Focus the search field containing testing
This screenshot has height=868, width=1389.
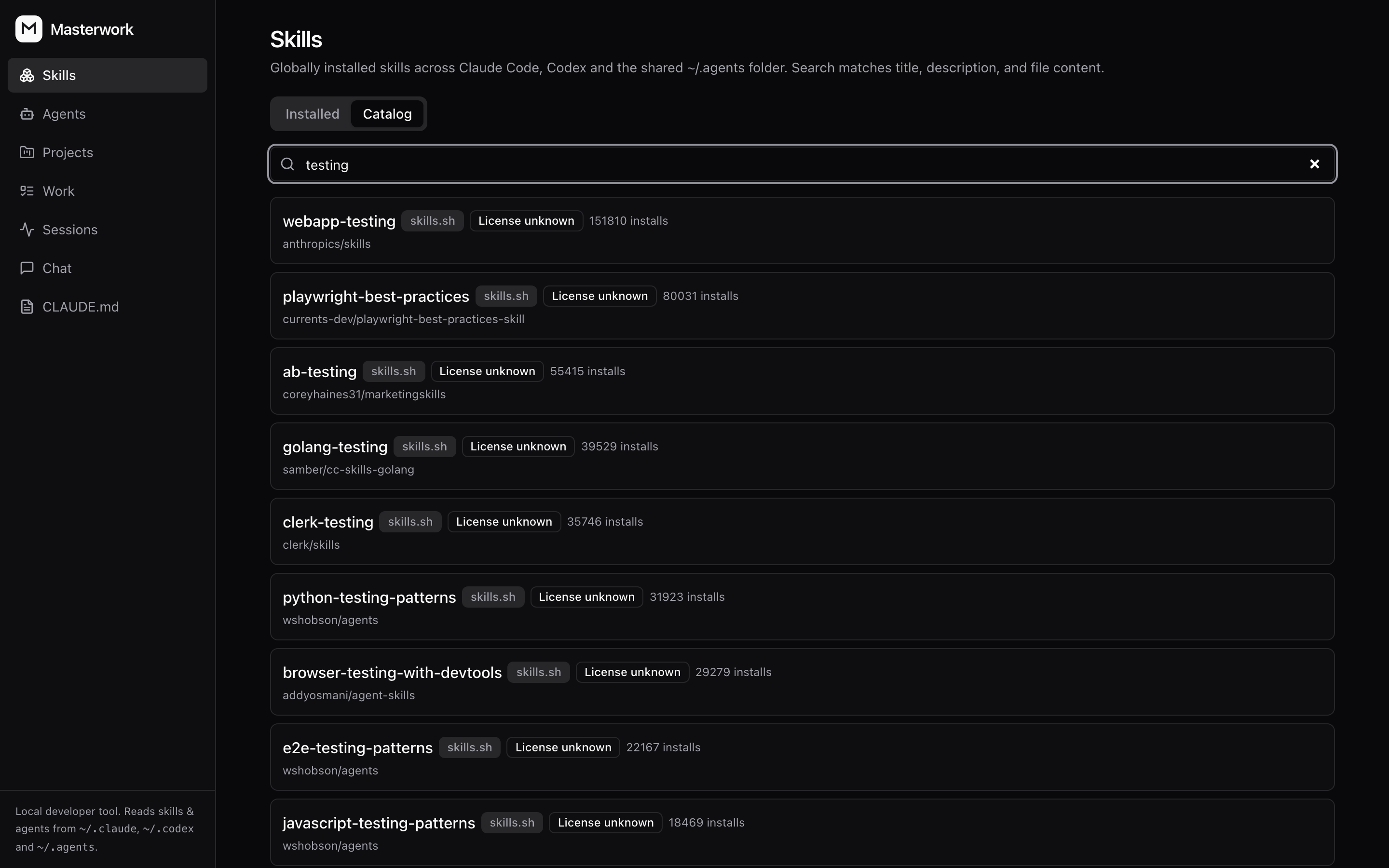803,164
